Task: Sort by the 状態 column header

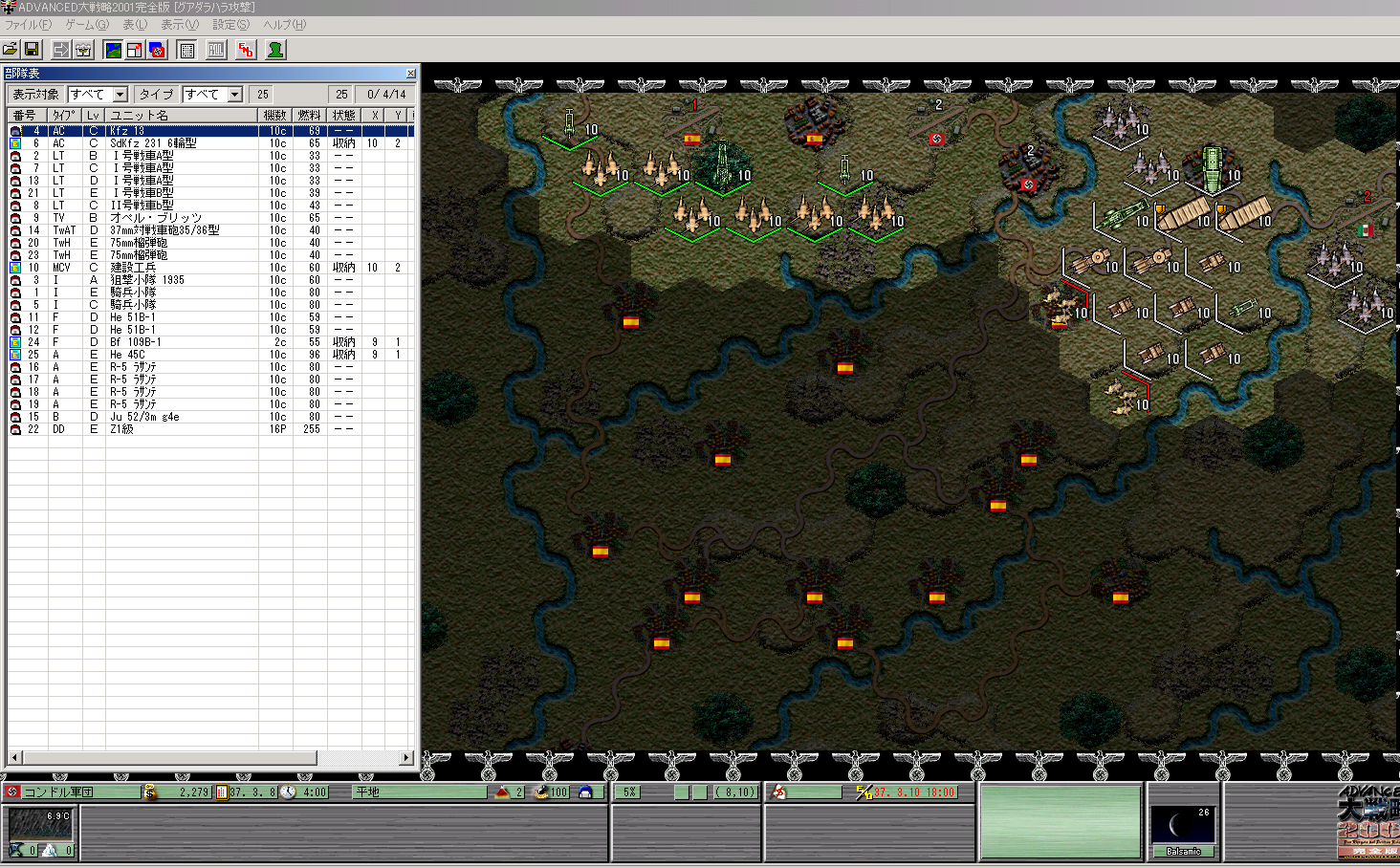Action: pyautogui.click(x=344, y=116)
